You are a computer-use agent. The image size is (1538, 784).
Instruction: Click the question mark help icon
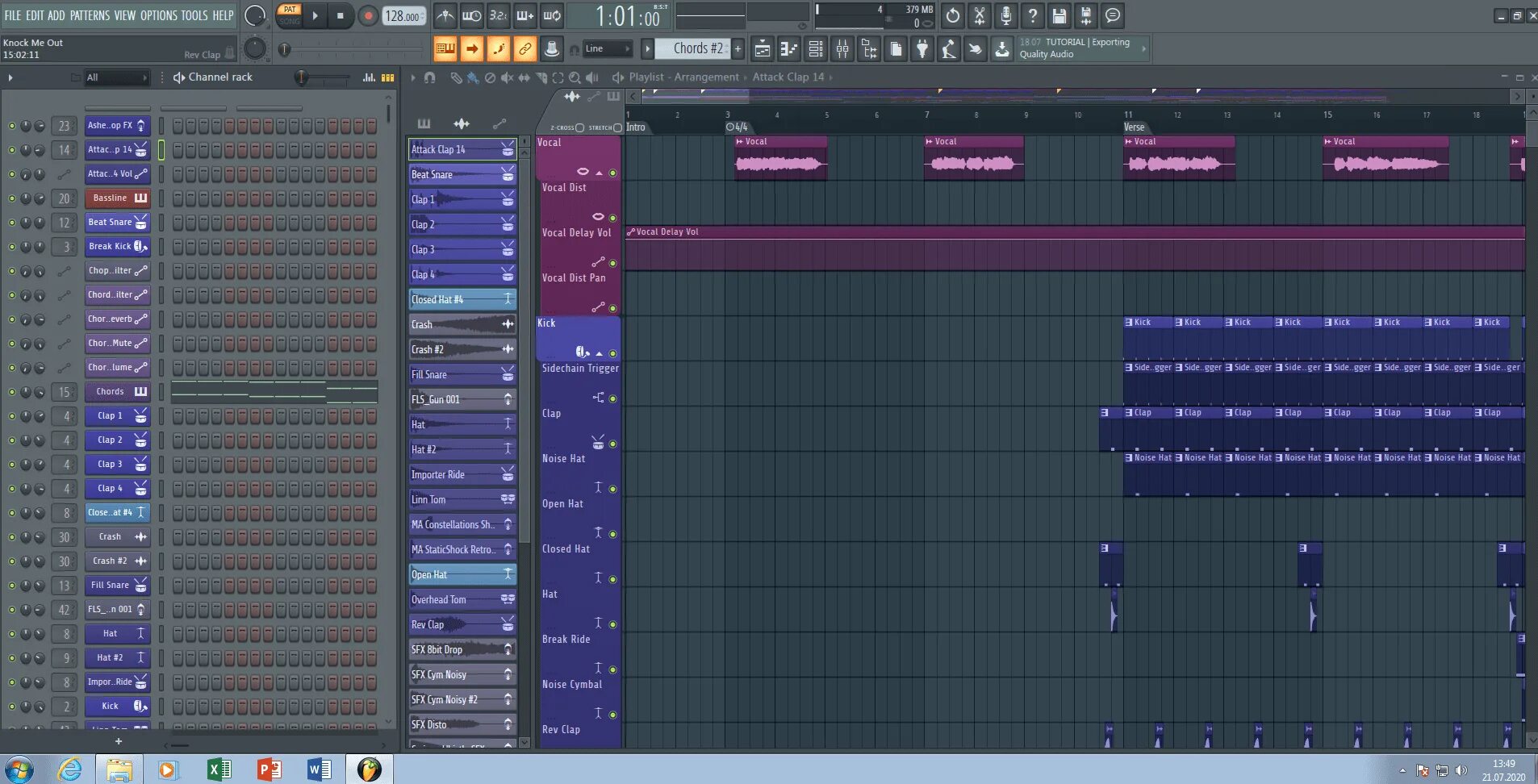pyautogui.click(x=1033, y=15)
